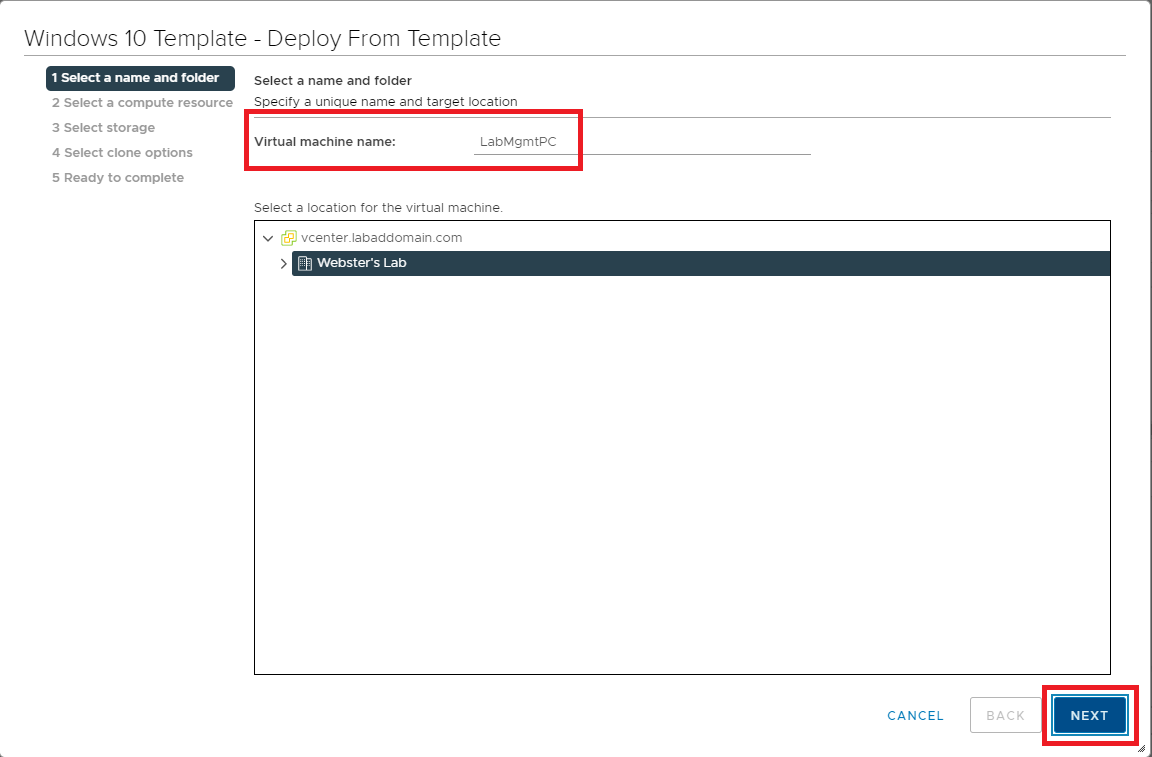
Task: Click the vCenter server icon in tree
Action: [x=289, y=238]
